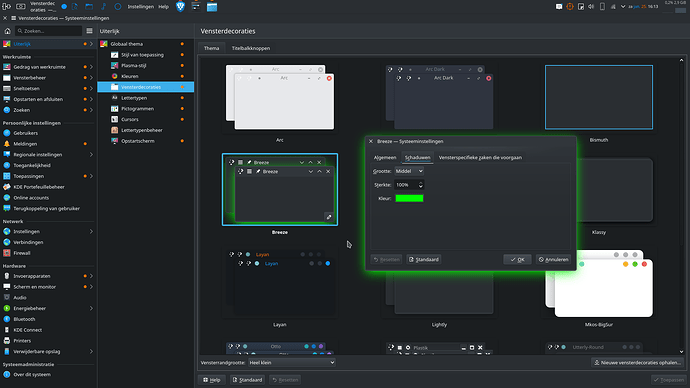Expand the Gedrag van werkruimte chevron
The height and width of the screenshot is (388, 690).
coord(91,67)
